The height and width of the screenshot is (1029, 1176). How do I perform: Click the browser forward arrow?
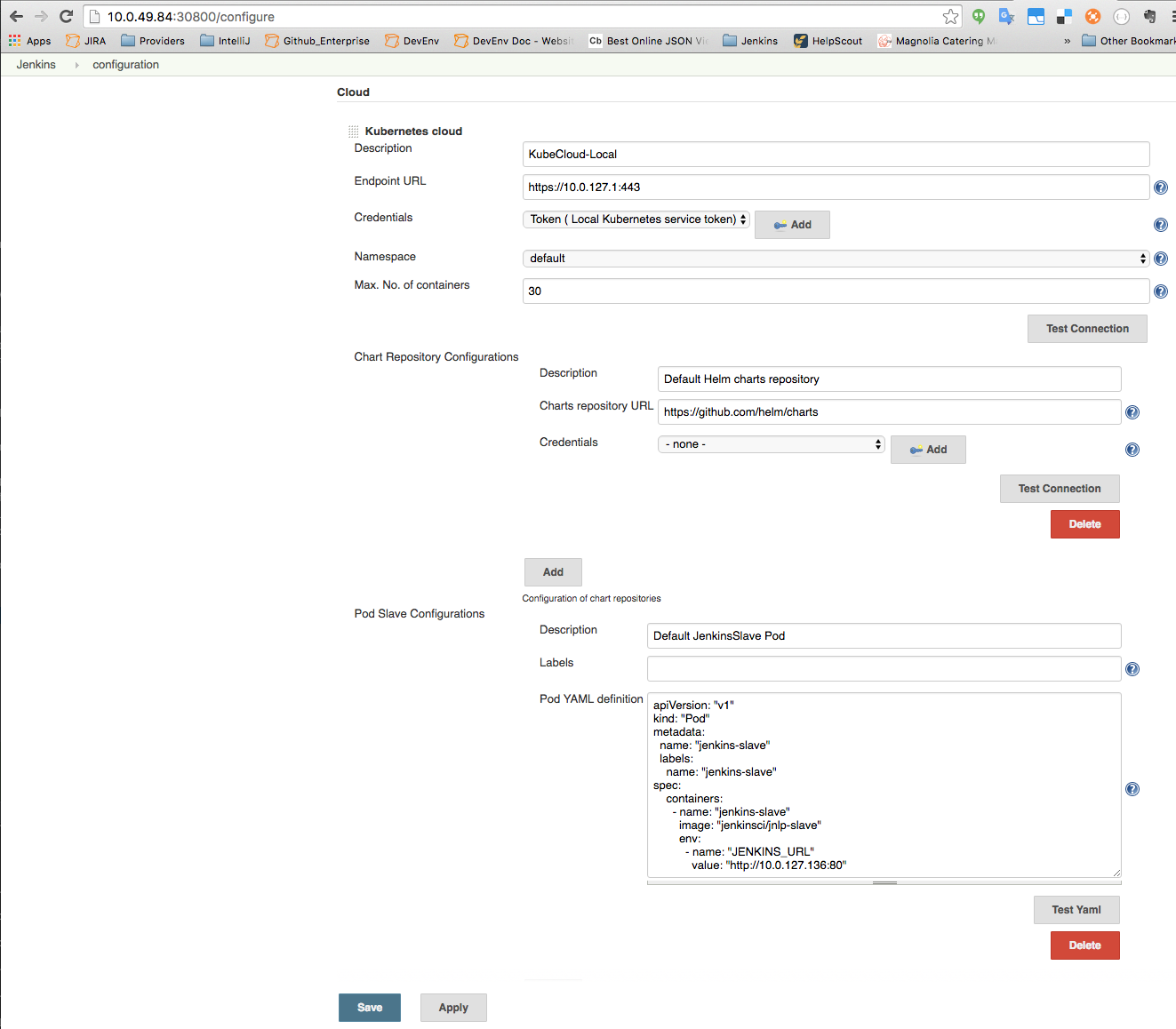(41, 16)
